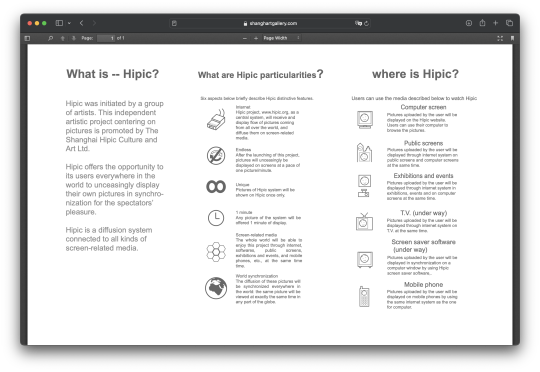
Task: Click the infinity symbol icon
Action: pyautogui.click(x=216, y=187)
